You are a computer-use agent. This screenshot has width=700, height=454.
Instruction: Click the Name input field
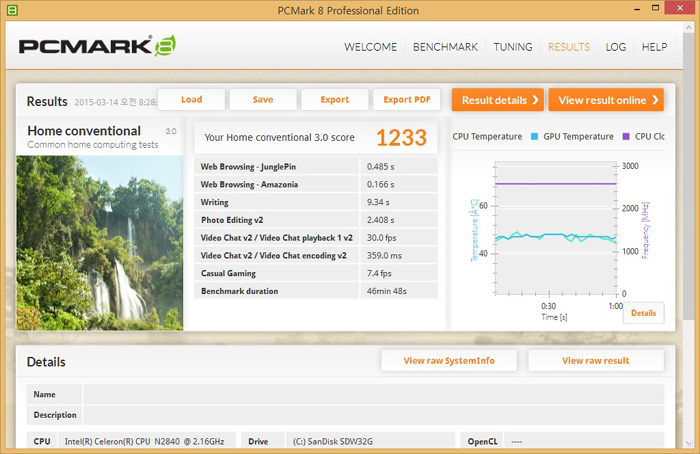coord(374,394)
